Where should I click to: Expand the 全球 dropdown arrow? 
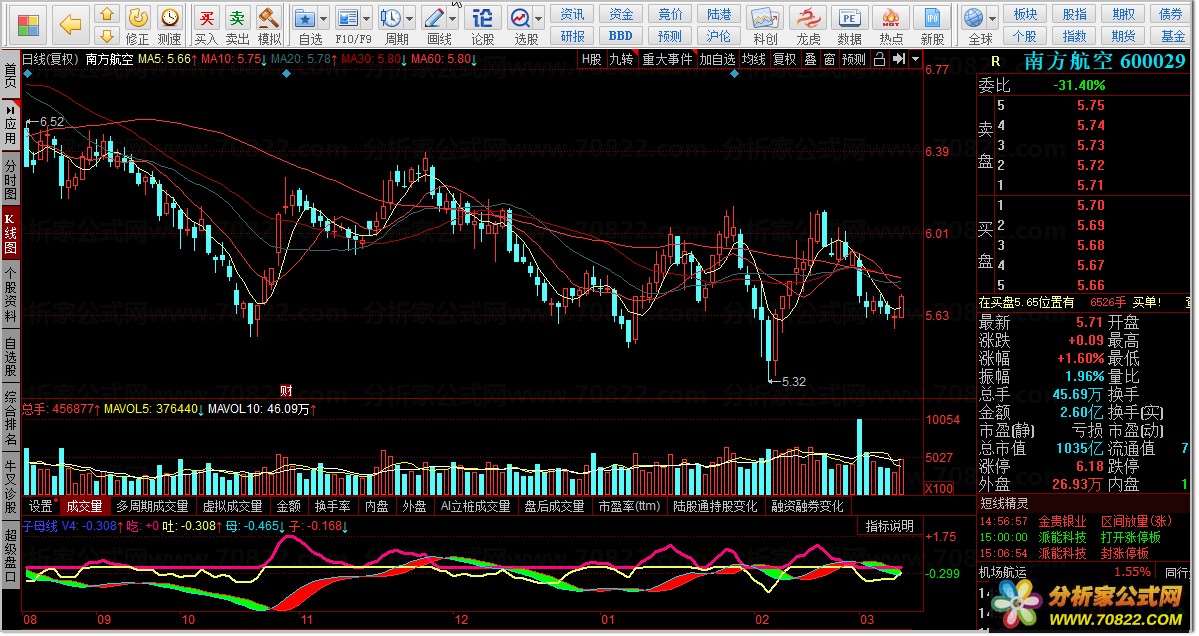pos(993,18)
